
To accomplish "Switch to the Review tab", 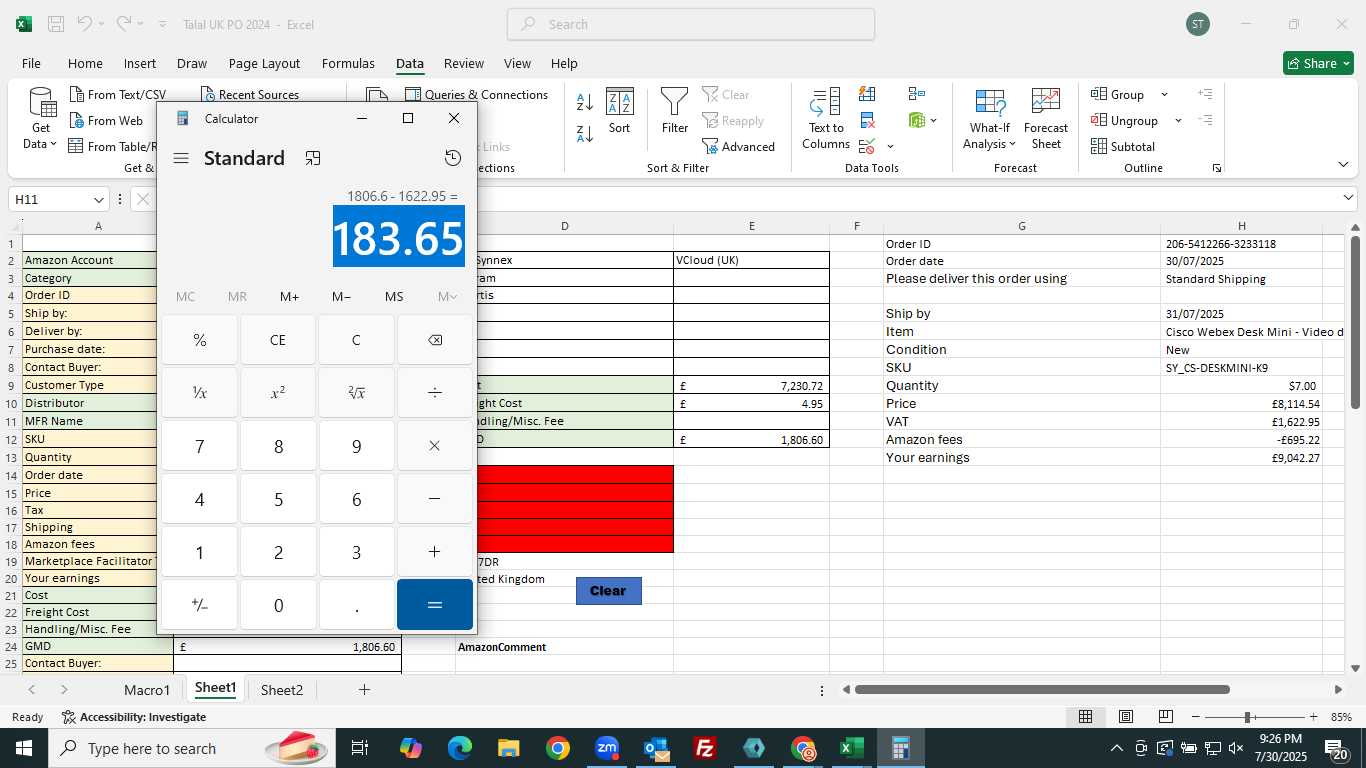I will [464, 63].
